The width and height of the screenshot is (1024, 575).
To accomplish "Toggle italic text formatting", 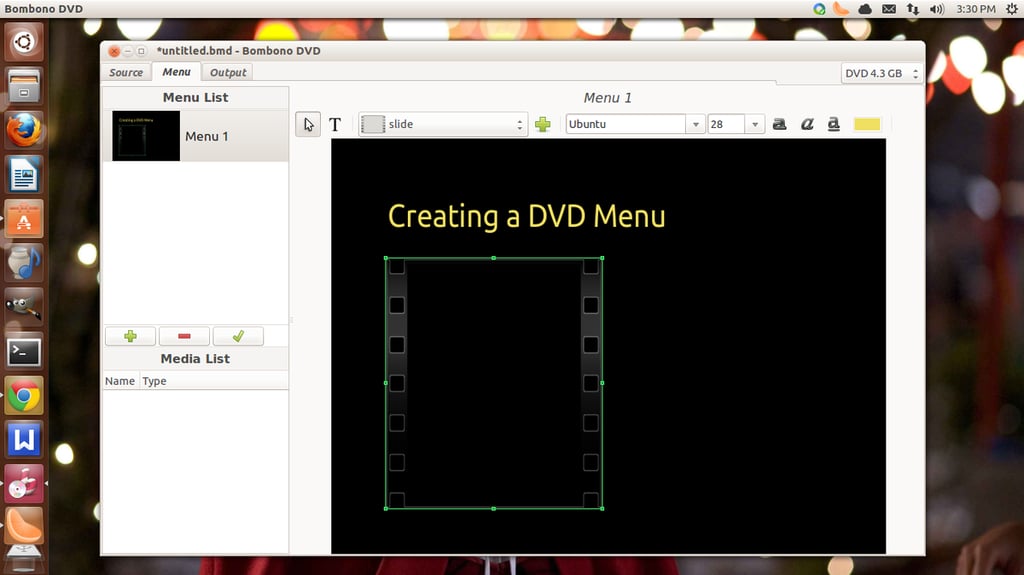I will click(807, 124).
